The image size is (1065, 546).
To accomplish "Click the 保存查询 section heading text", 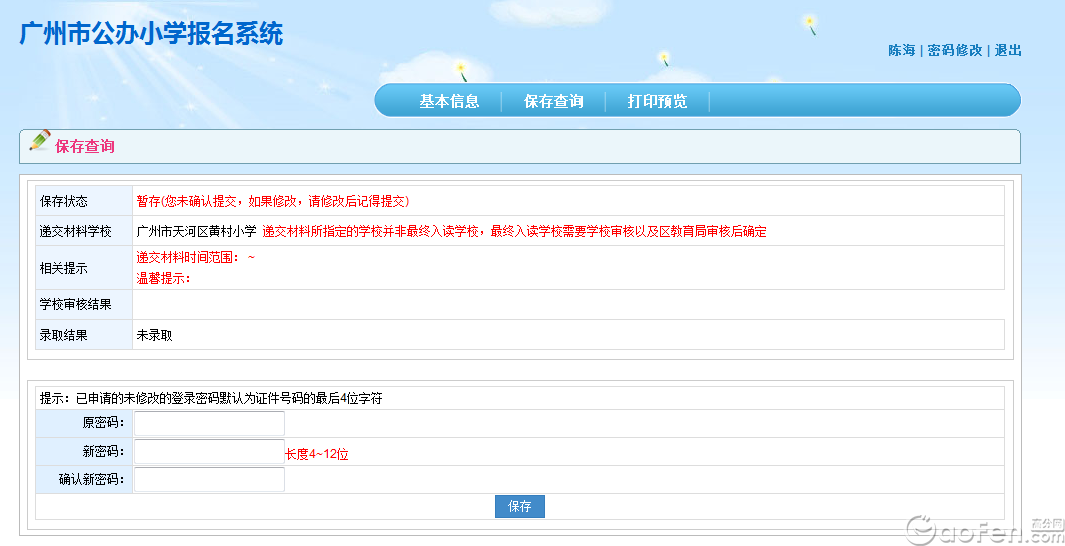I will (x=85, y=147).
